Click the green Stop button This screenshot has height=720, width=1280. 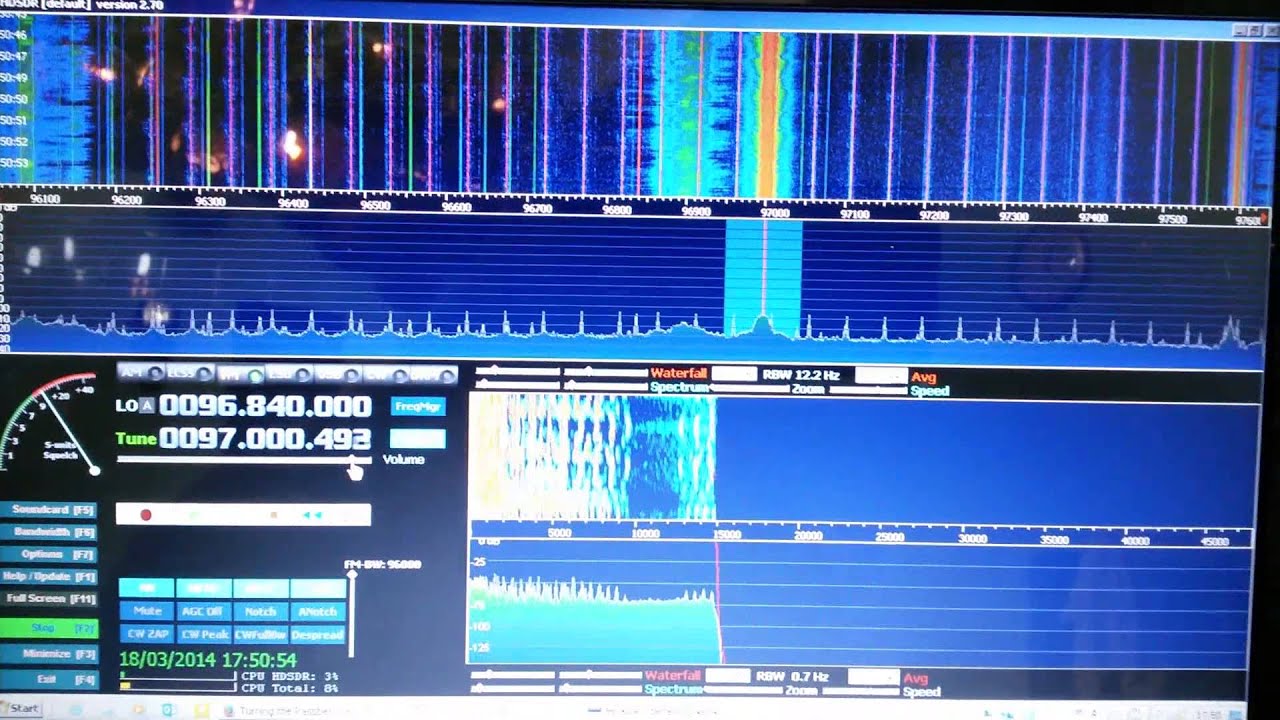pos(53,628)
